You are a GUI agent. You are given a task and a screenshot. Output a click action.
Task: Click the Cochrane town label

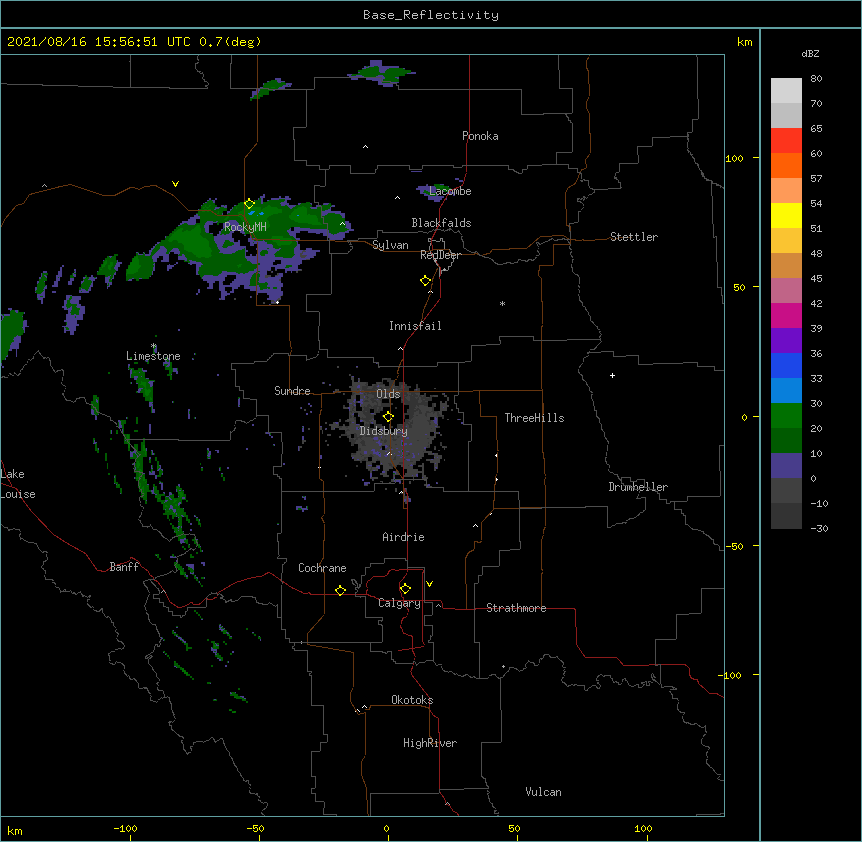click(x=322, y=568)
